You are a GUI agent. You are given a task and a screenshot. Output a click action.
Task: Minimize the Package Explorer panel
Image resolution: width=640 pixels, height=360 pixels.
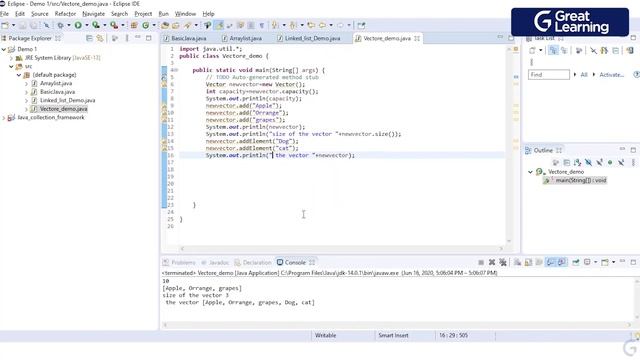(138, 38)
